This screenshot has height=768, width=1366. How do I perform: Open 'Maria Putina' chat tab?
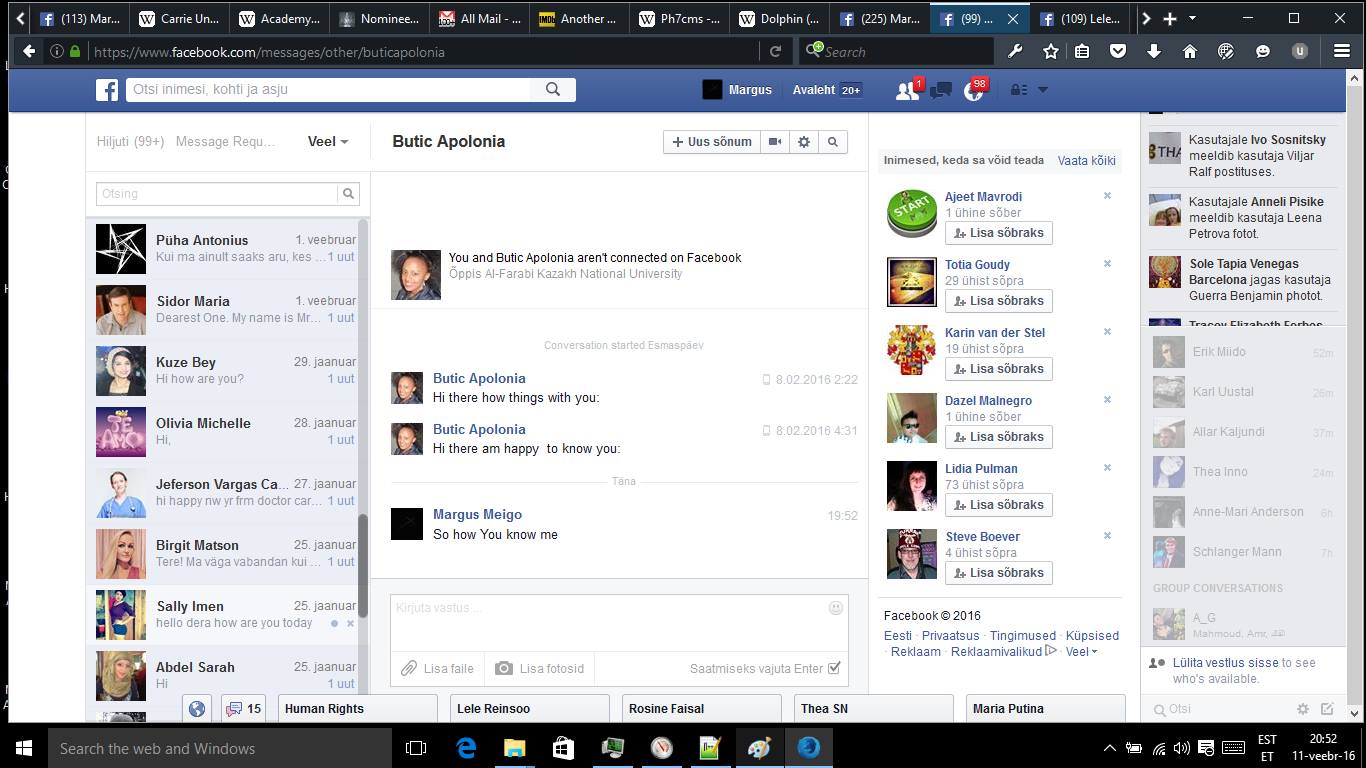1045,709
